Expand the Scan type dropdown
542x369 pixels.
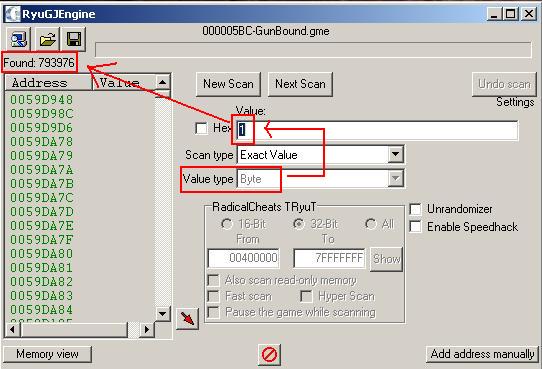click(x=395, y=154)
